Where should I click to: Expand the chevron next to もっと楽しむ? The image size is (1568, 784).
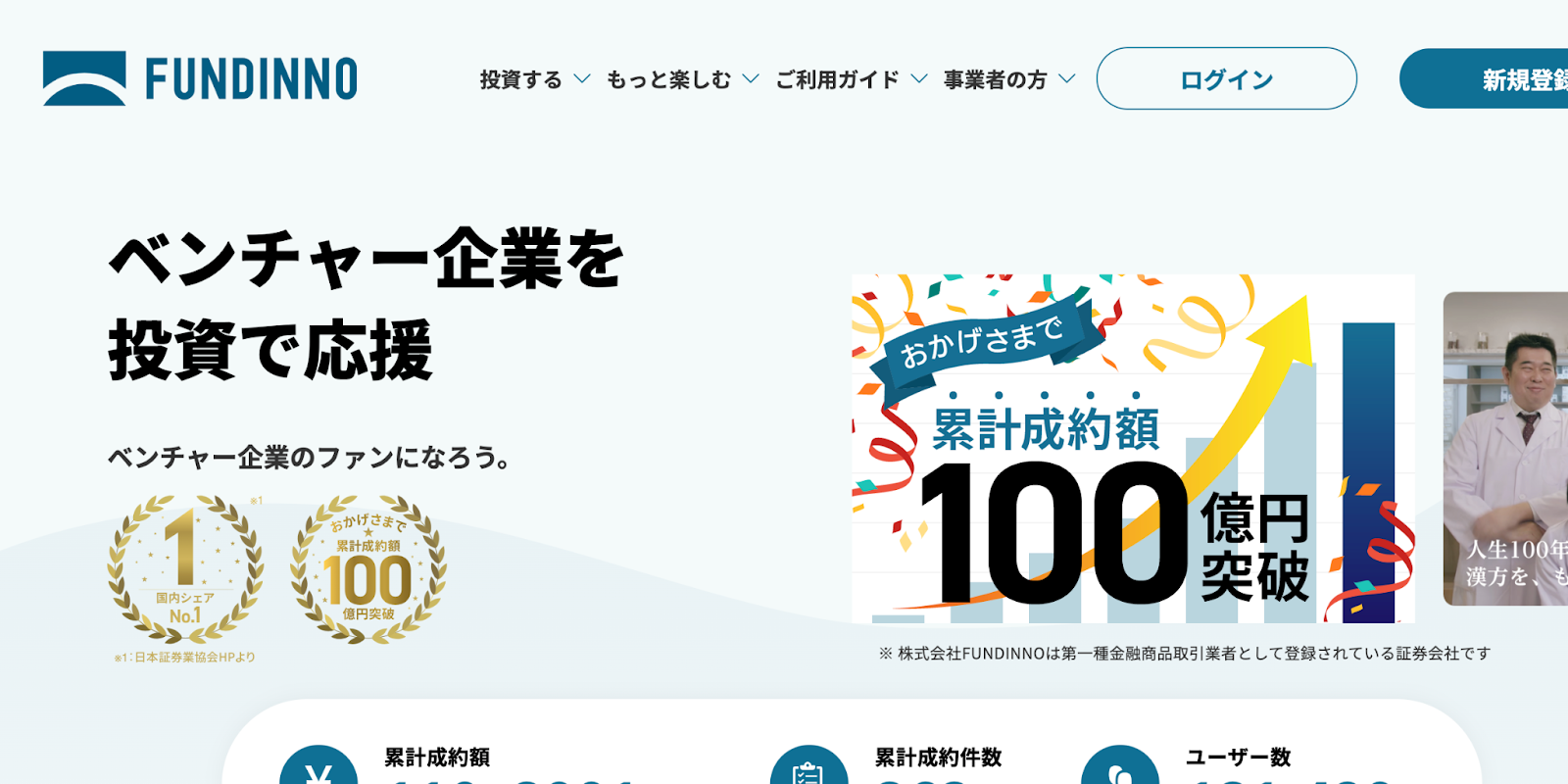(751, 78)
